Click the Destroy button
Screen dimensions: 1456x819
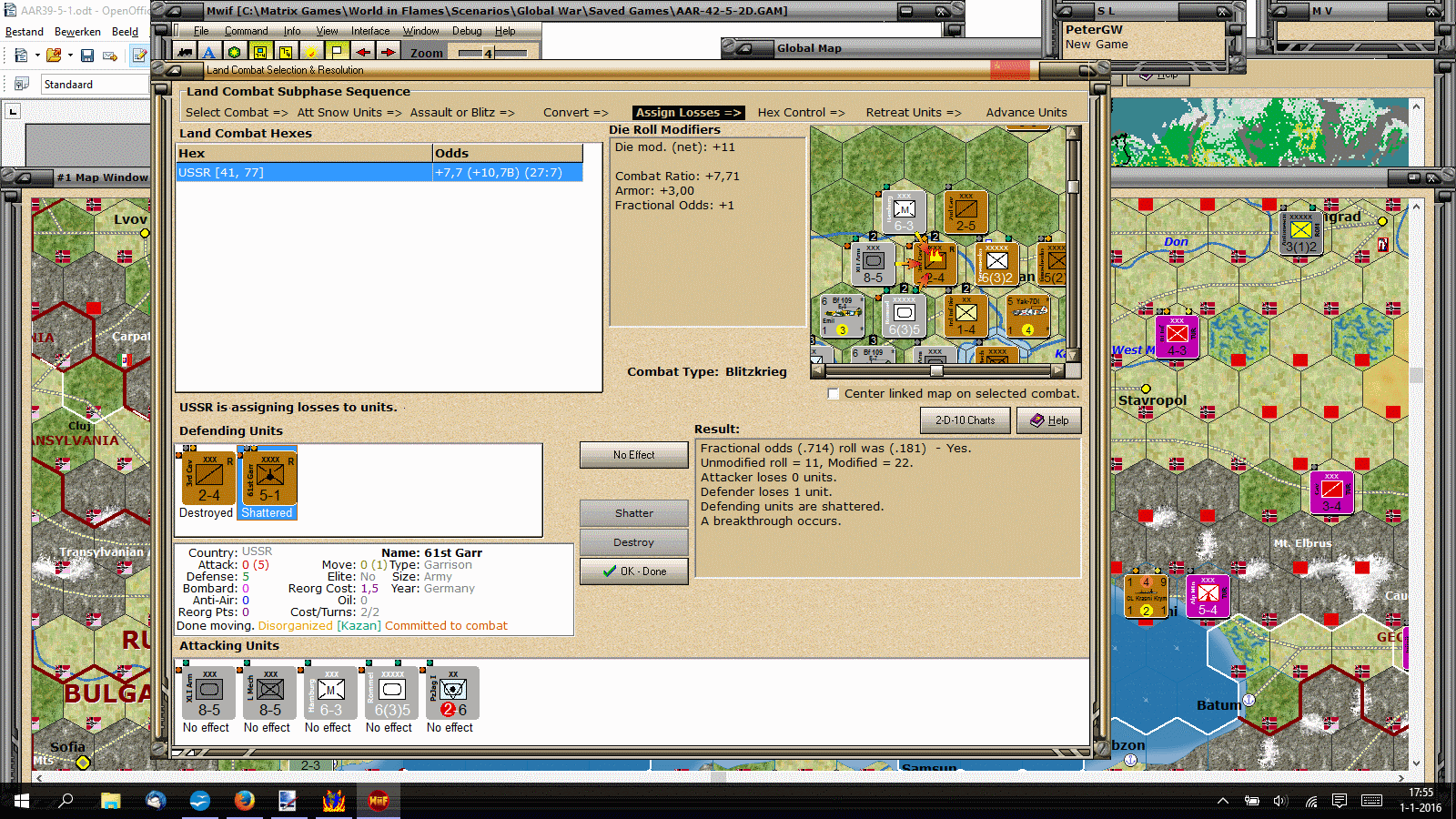point(633,542)
